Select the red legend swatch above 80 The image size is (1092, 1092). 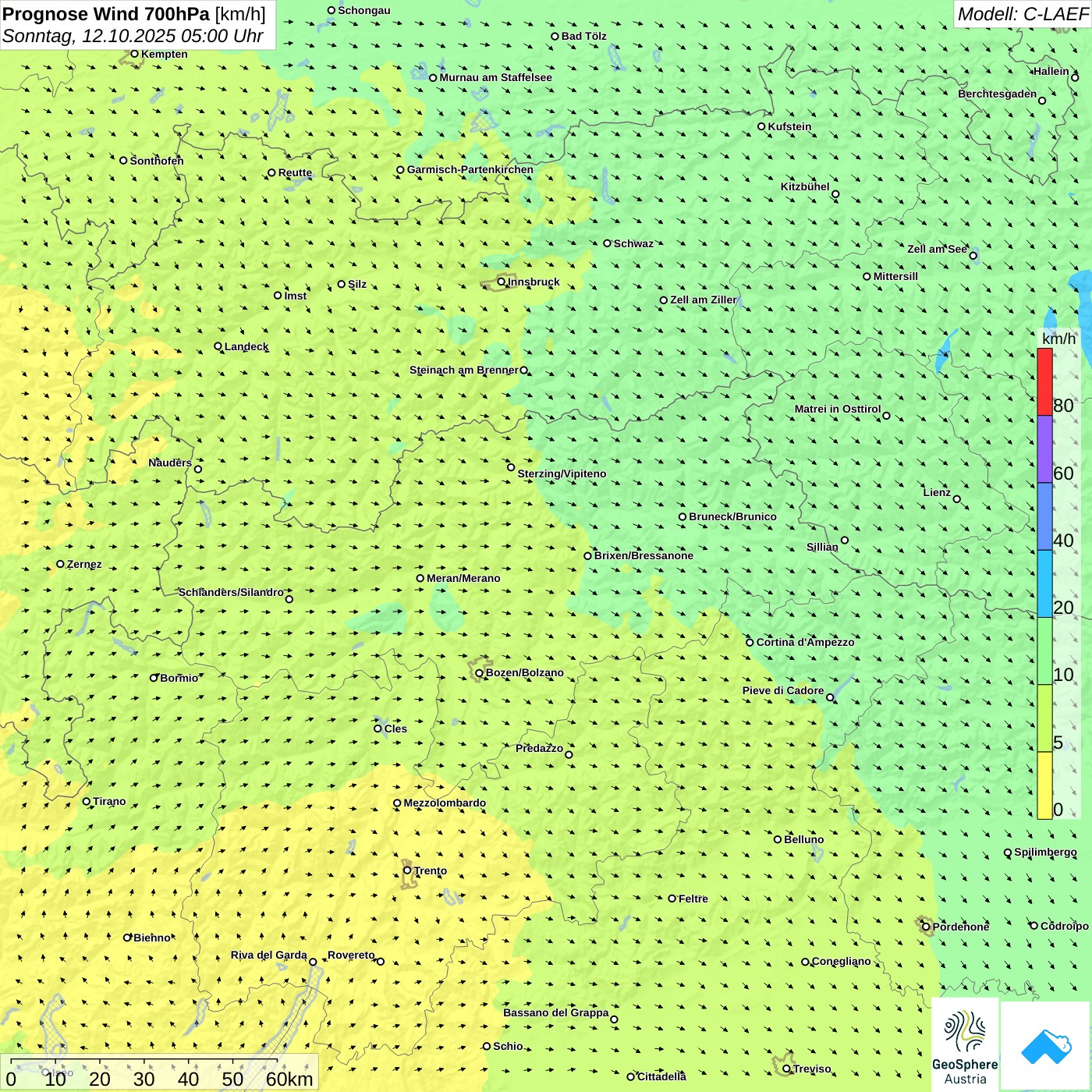click(1044, 382)
